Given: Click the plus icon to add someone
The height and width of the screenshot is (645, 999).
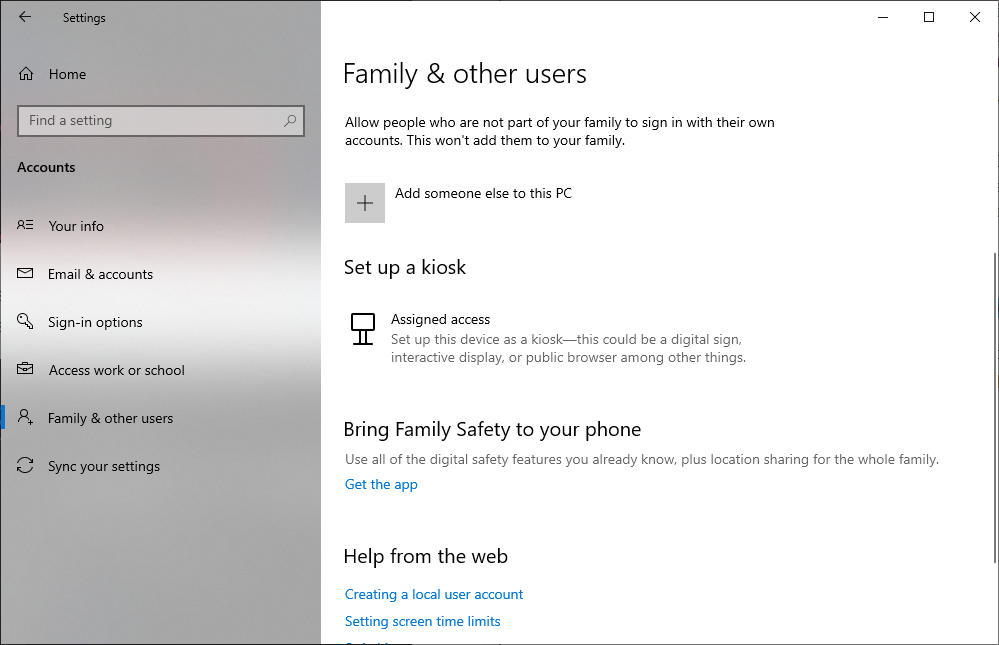Looking at the screenshot, I should tap(364, 202).
